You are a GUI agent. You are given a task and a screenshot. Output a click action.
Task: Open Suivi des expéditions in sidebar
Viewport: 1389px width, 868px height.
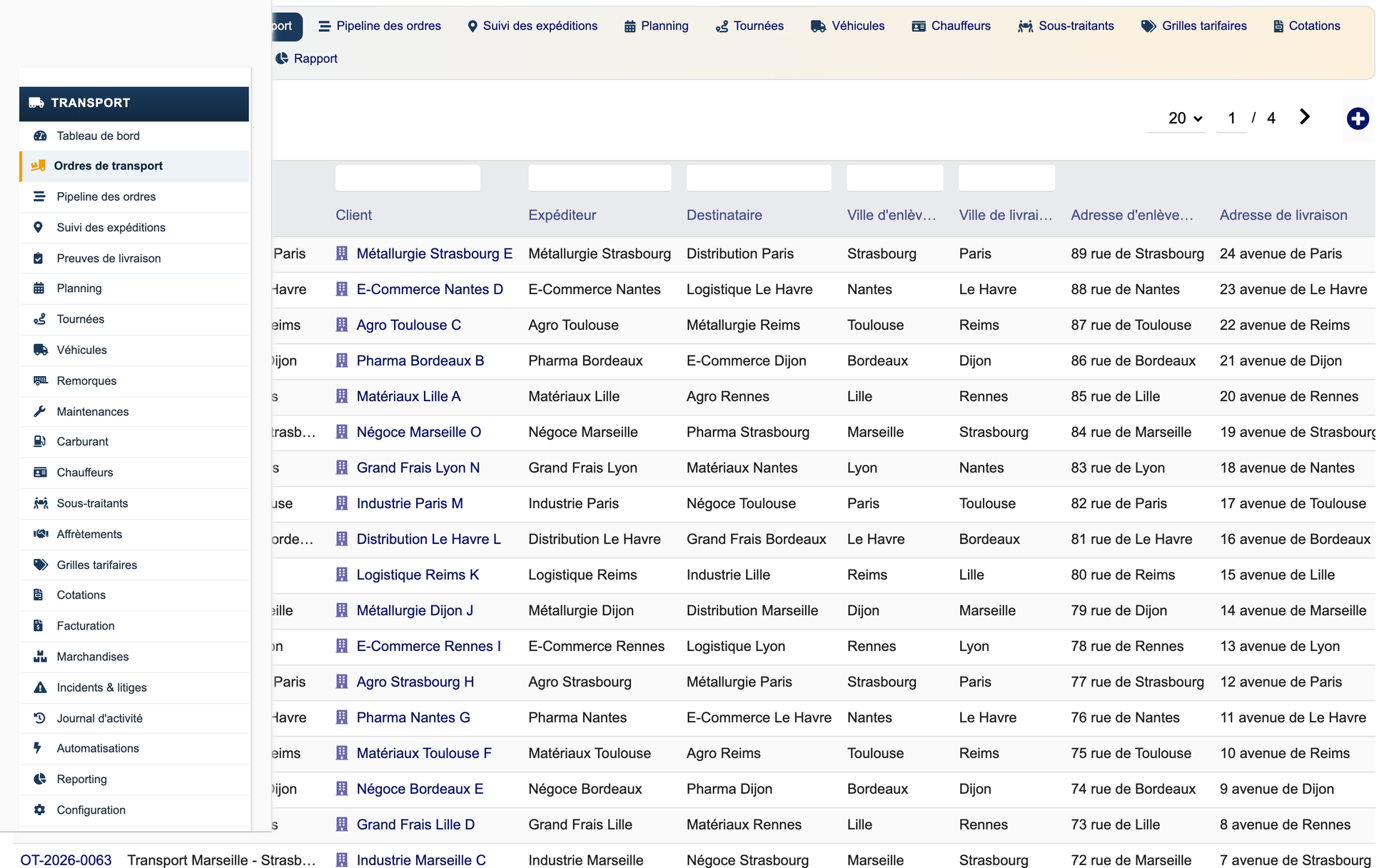[x=134, y=227]
